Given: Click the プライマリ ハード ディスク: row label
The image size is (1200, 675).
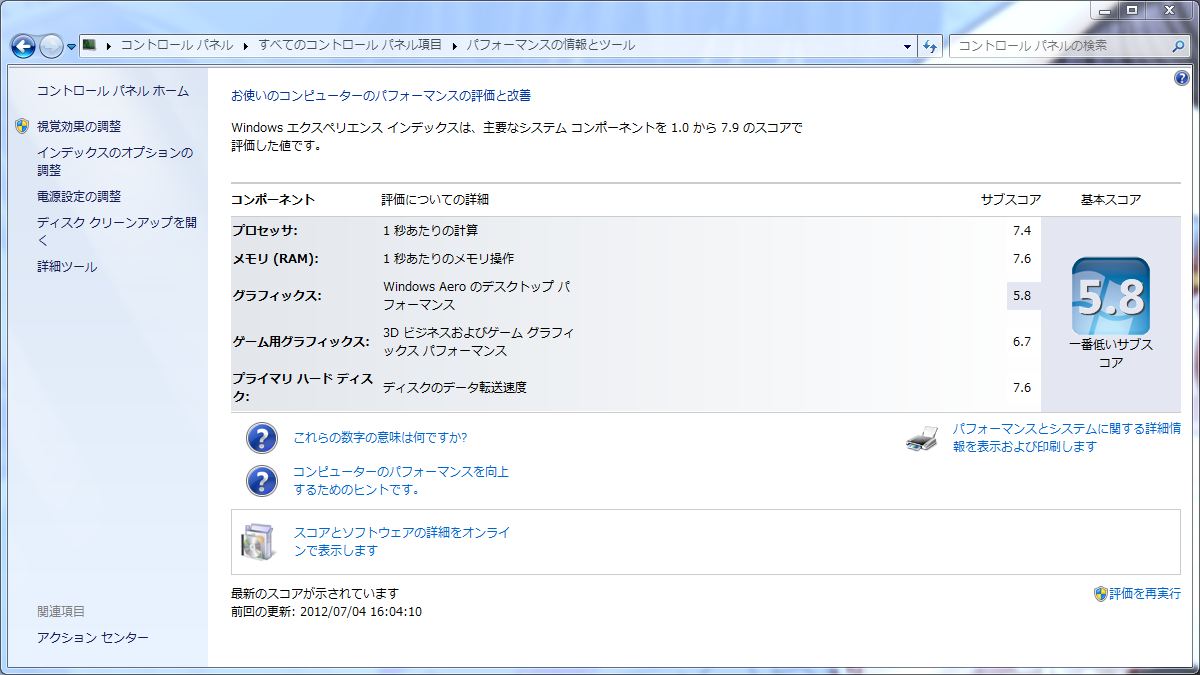Looking at the screenshot, I should click(302, 388).
